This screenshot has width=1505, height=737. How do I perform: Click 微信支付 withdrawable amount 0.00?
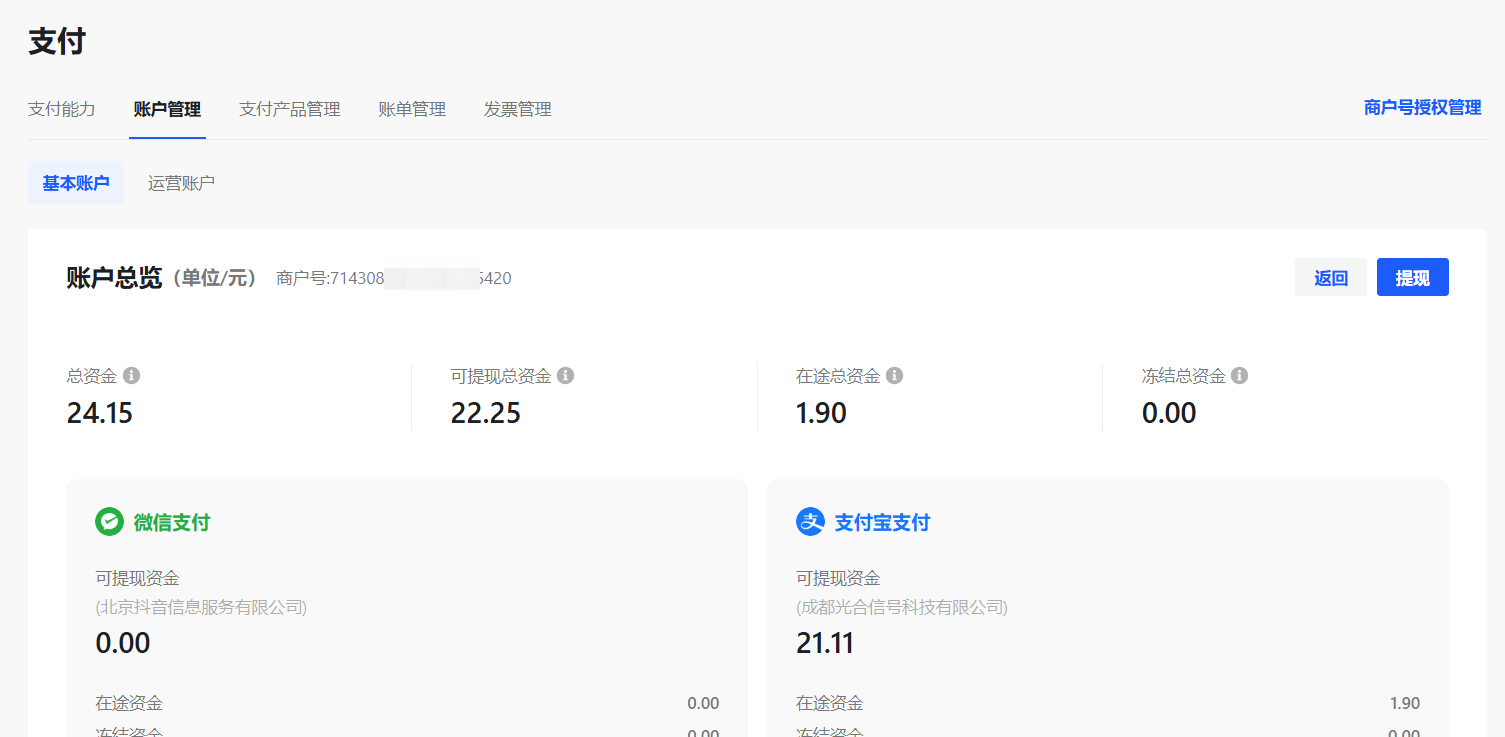click(123, 643)
